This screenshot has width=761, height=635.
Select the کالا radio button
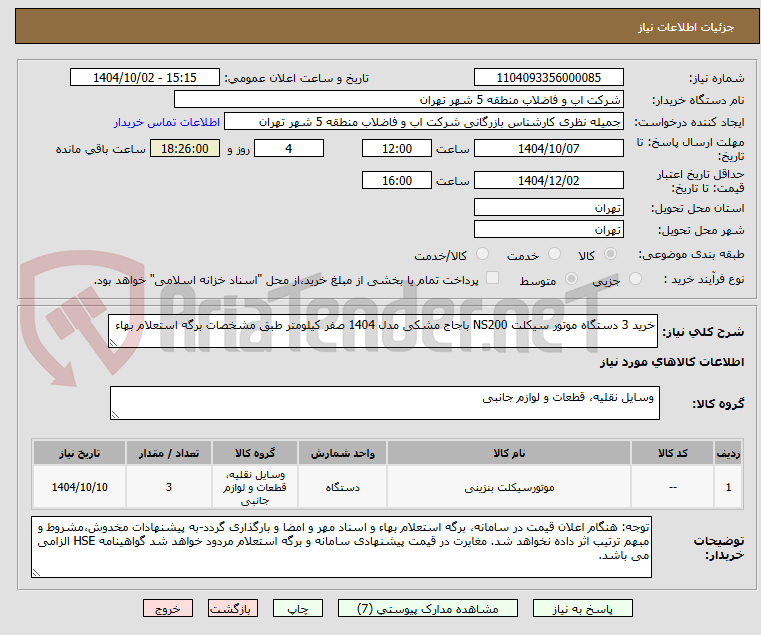point(611,254)
